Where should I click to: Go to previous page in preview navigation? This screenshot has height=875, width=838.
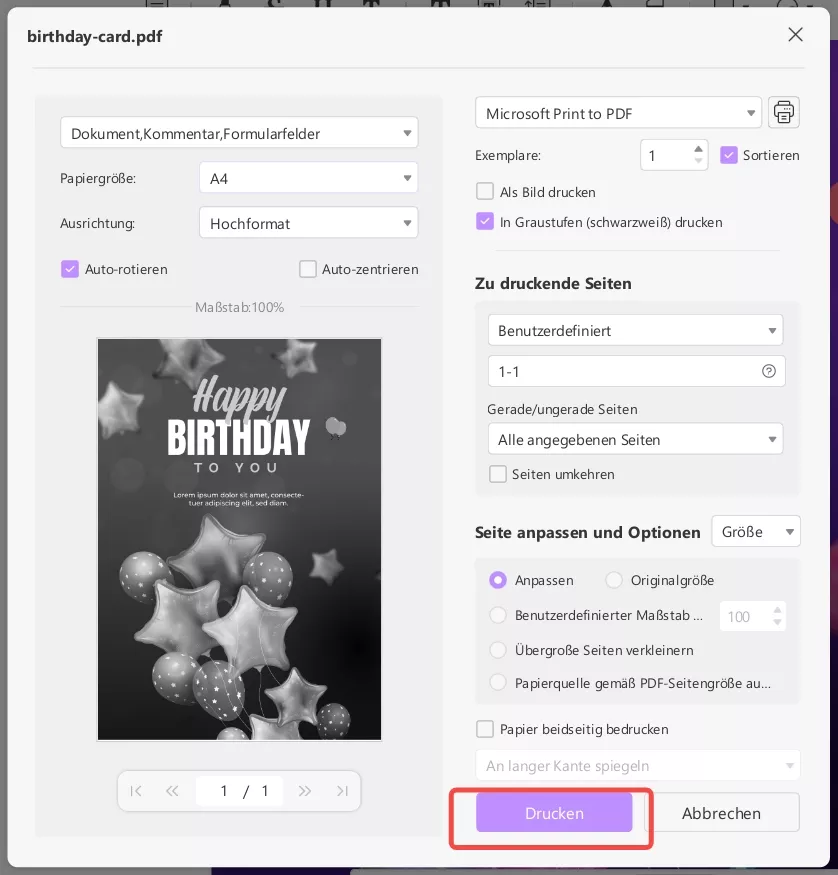click(172, 791)
